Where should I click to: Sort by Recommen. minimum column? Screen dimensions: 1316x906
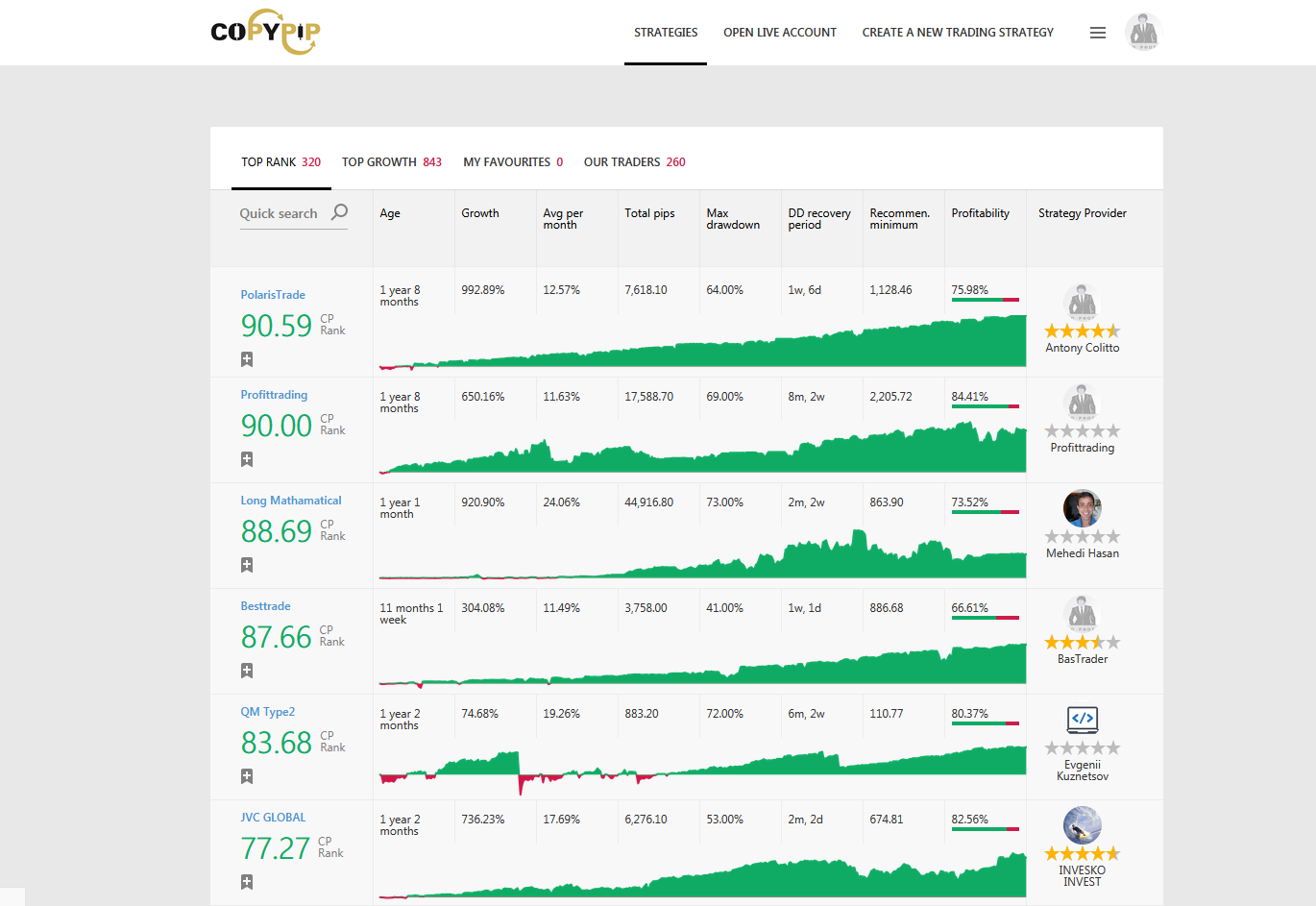(x=900, y=219)
